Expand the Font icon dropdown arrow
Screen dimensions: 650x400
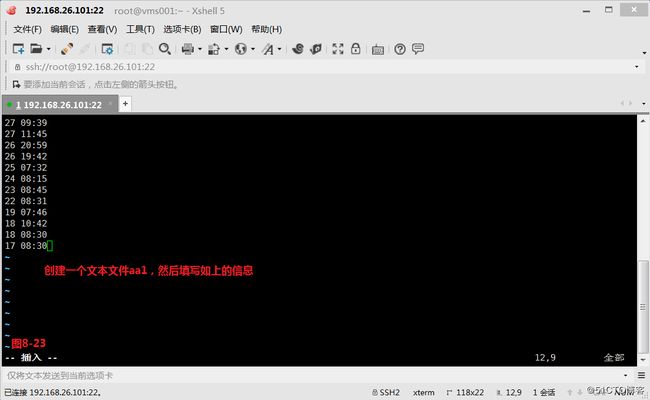click(279, 49)
